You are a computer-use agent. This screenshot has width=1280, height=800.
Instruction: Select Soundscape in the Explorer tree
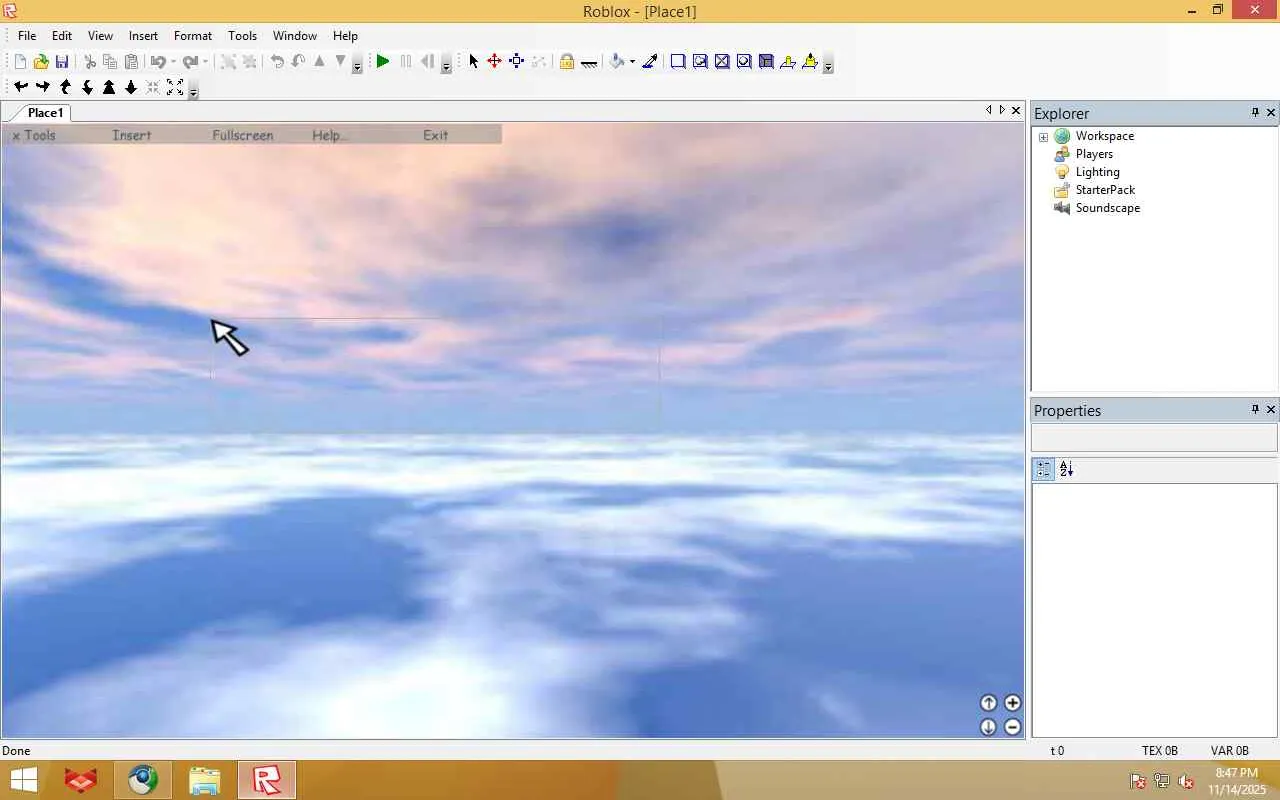pyautogui.click(x=1107, y=208)
